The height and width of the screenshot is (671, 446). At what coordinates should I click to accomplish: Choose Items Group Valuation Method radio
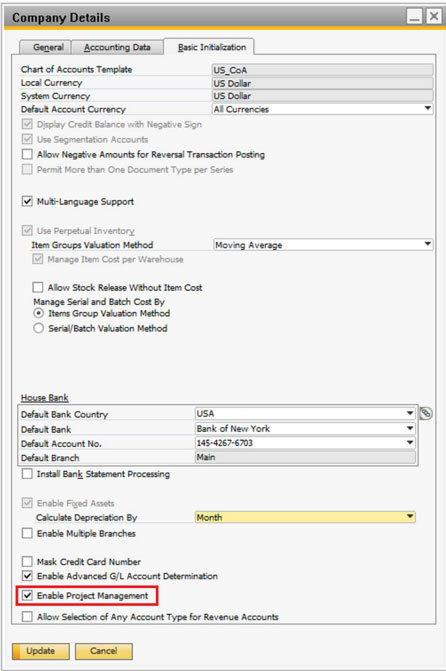click(x=39, y=313)
